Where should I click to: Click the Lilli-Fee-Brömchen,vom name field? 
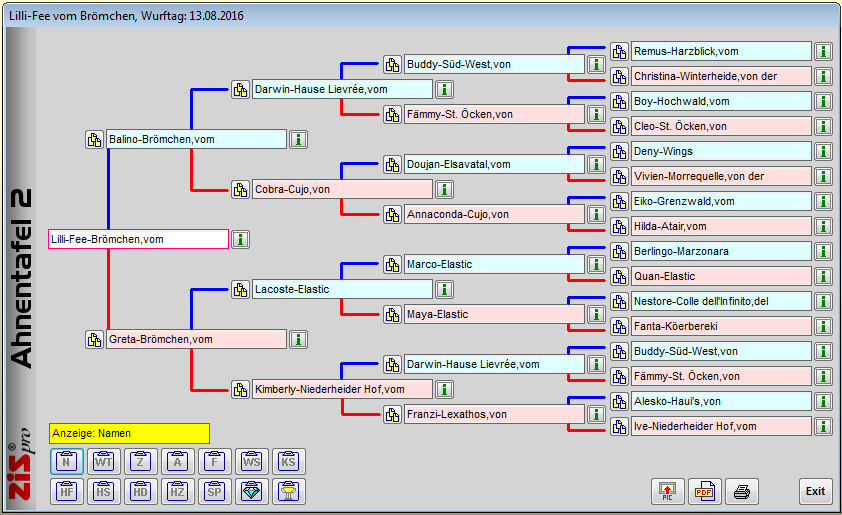point(138,239)
